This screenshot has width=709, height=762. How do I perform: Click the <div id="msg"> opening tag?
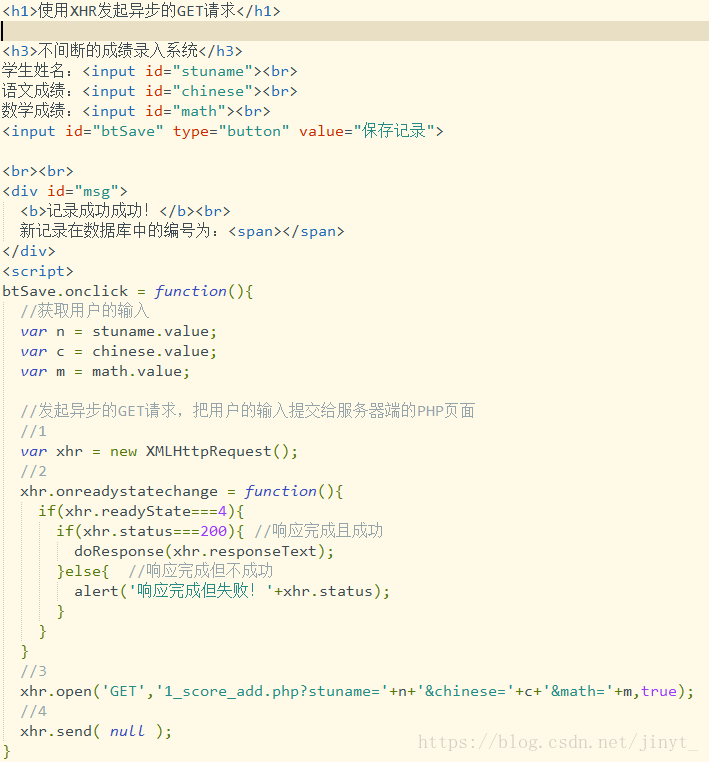(x=65, y=191)
